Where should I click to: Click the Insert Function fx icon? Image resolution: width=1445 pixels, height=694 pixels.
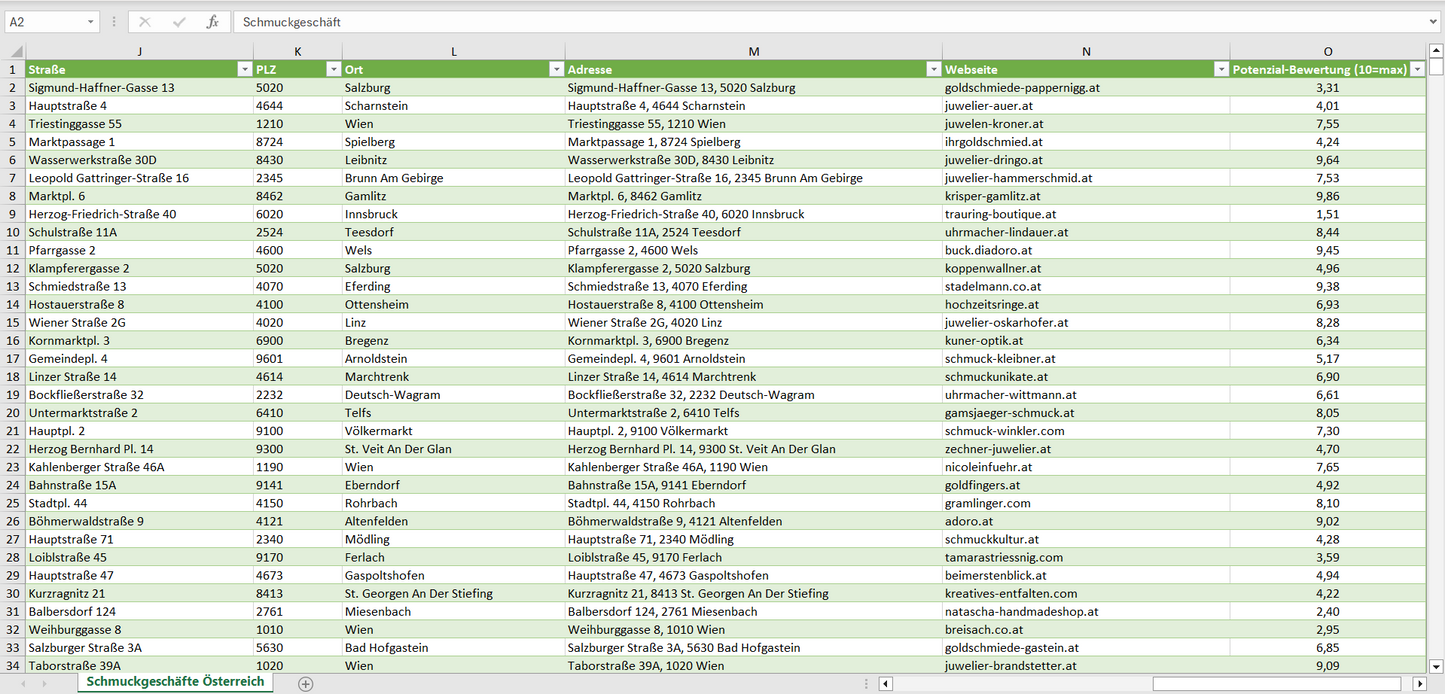(212, 22)
